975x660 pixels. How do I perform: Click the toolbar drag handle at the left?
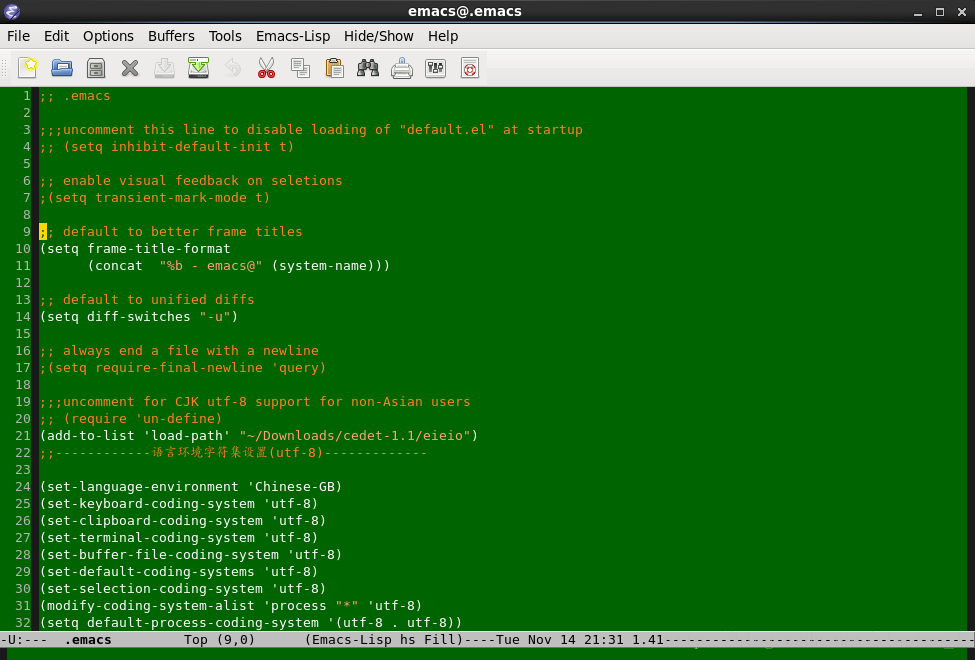click(x=4, y=68)
